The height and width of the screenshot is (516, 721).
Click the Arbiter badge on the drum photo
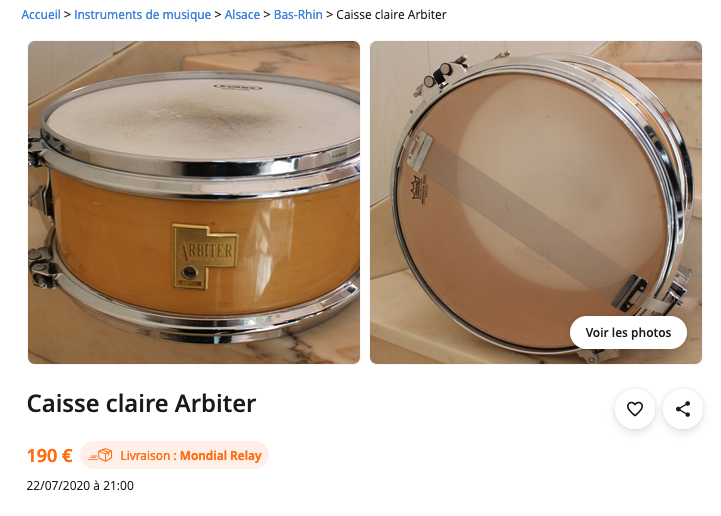[x=205, y=256]
